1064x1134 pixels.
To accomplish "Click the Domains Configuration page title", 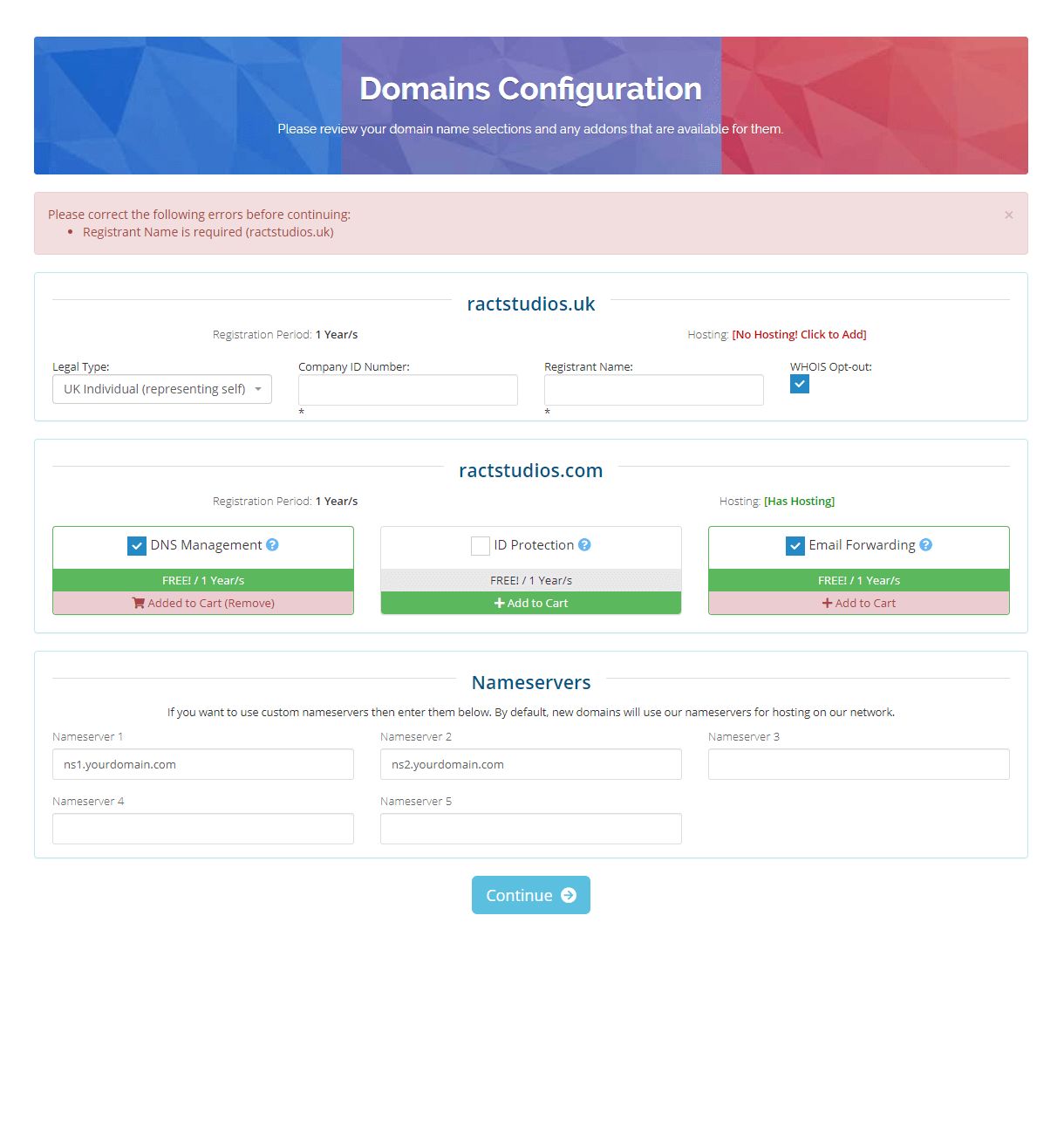I will 530,89.
